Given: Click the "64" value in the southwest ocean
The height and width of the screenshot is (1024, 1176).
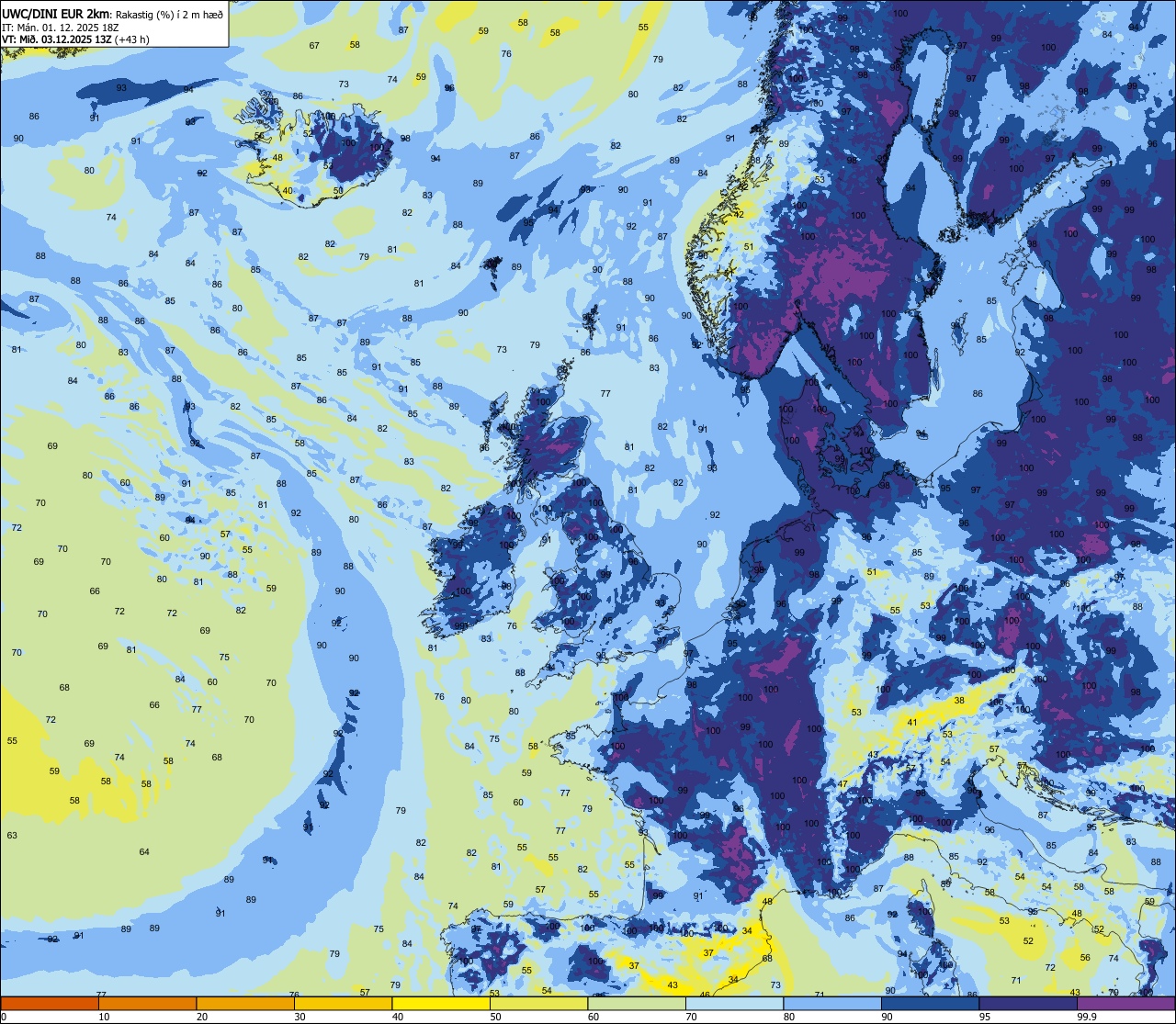Looking at the screenshot, I should point(144,851).
